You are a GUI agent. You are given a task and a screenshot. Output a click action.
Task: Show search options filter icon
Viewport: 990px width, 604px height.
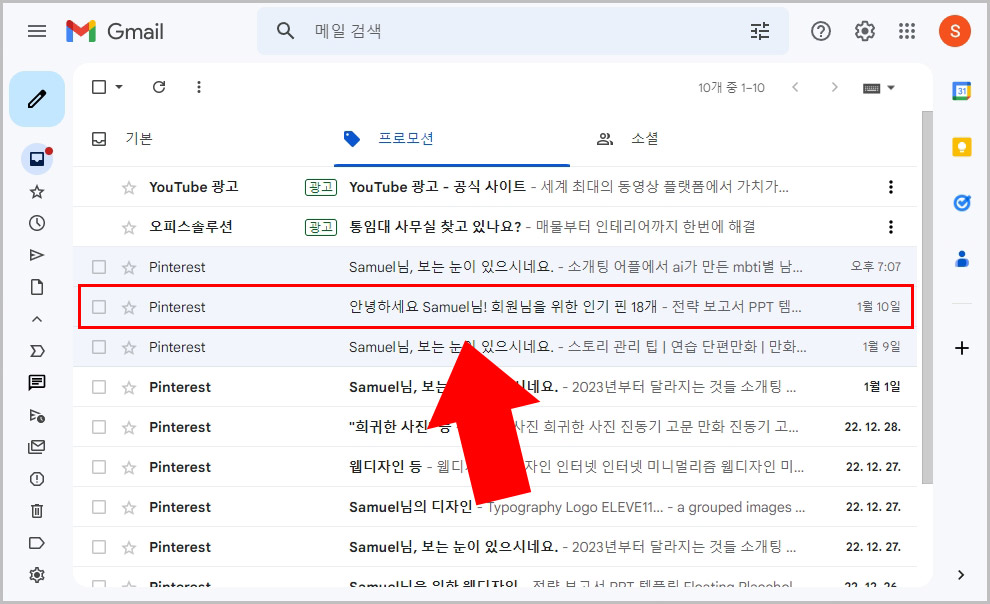tap(760, 31)
